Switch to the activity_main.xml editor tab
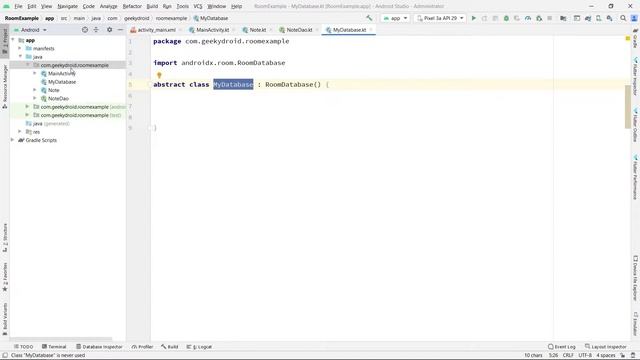This screenshot has height=360, width=640. tap(156, 30)
